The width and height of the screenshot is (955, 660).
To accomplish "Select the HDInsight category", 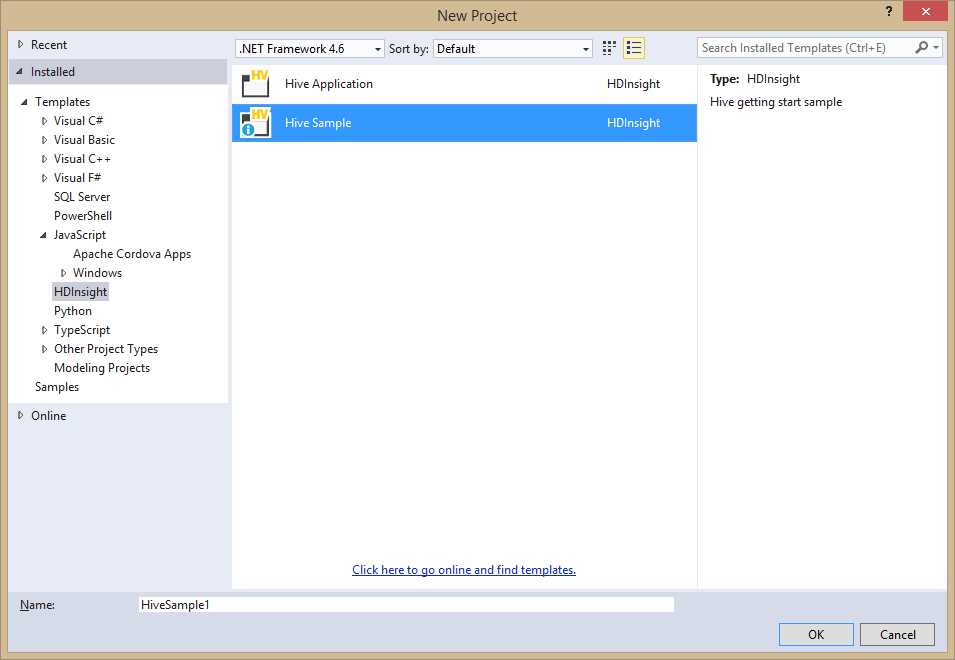I will tap(80, 291).
